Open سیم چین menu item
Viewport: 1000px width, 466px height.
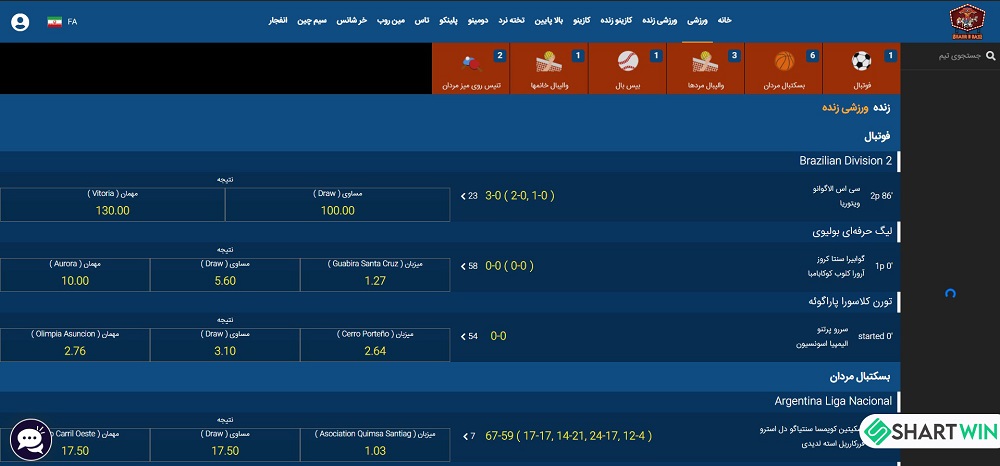pos(312,20)
